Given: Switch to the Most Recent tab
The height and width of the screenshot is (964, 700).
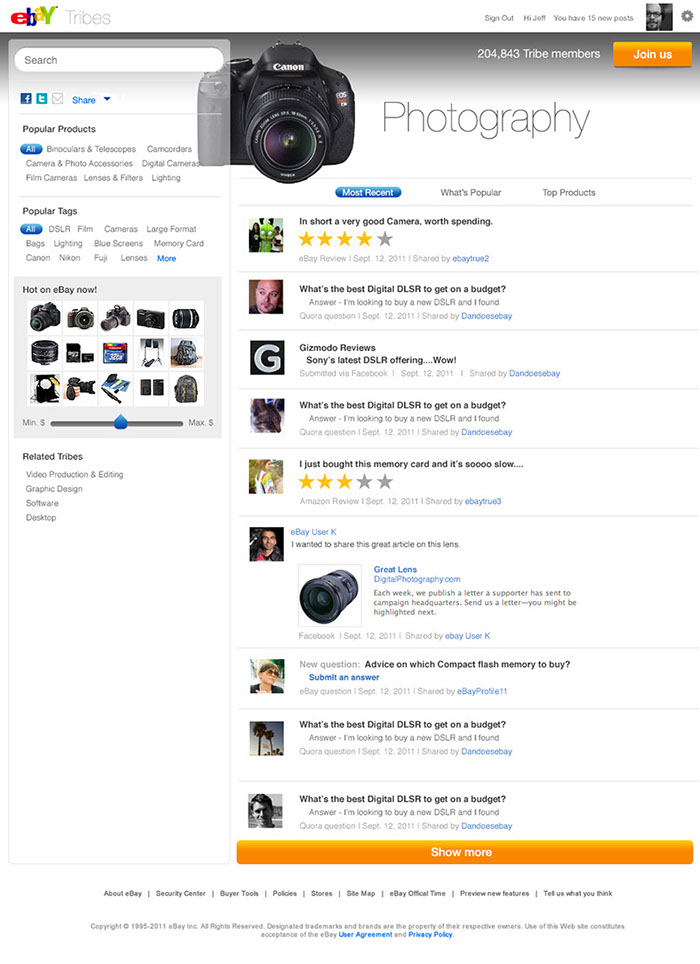Looking at the screenshot, I should [x=368, y=192].
